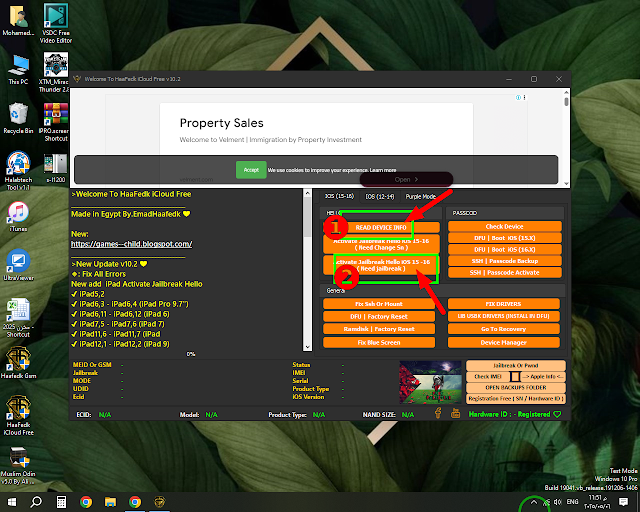
Task: Click the ad info icon in banner
Action: (x=518, y=97)
